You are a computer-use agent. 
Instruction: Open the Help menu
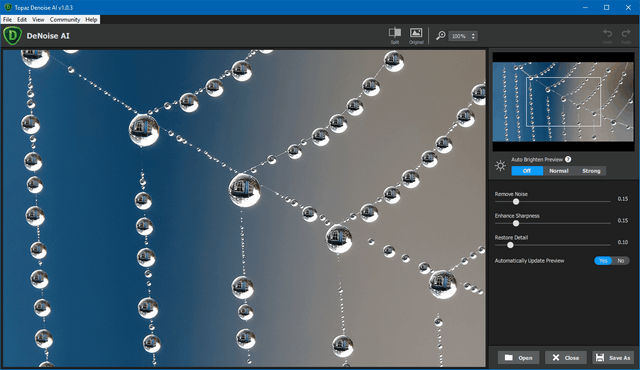[x=91, y=19]
